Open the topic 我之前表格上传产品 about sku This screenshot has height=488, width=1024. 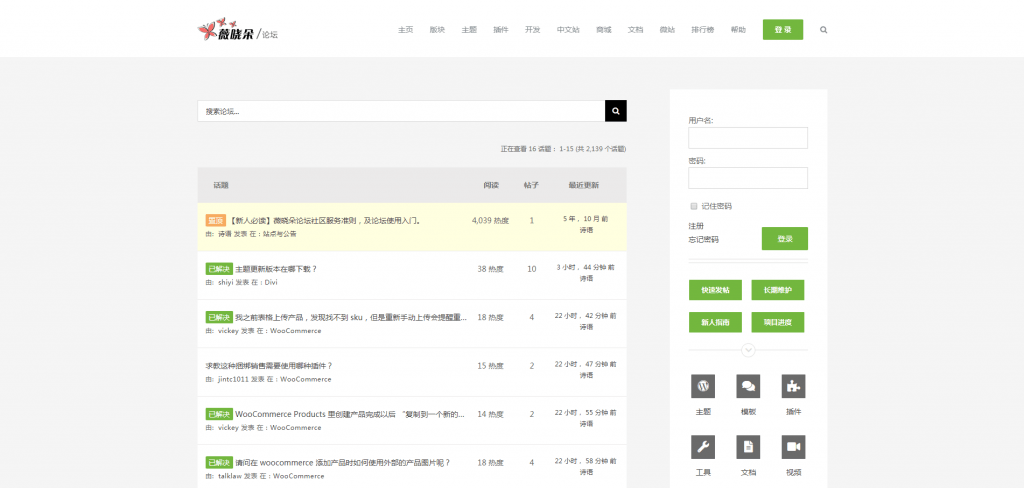pyautogui.click(x=351, y=317)
